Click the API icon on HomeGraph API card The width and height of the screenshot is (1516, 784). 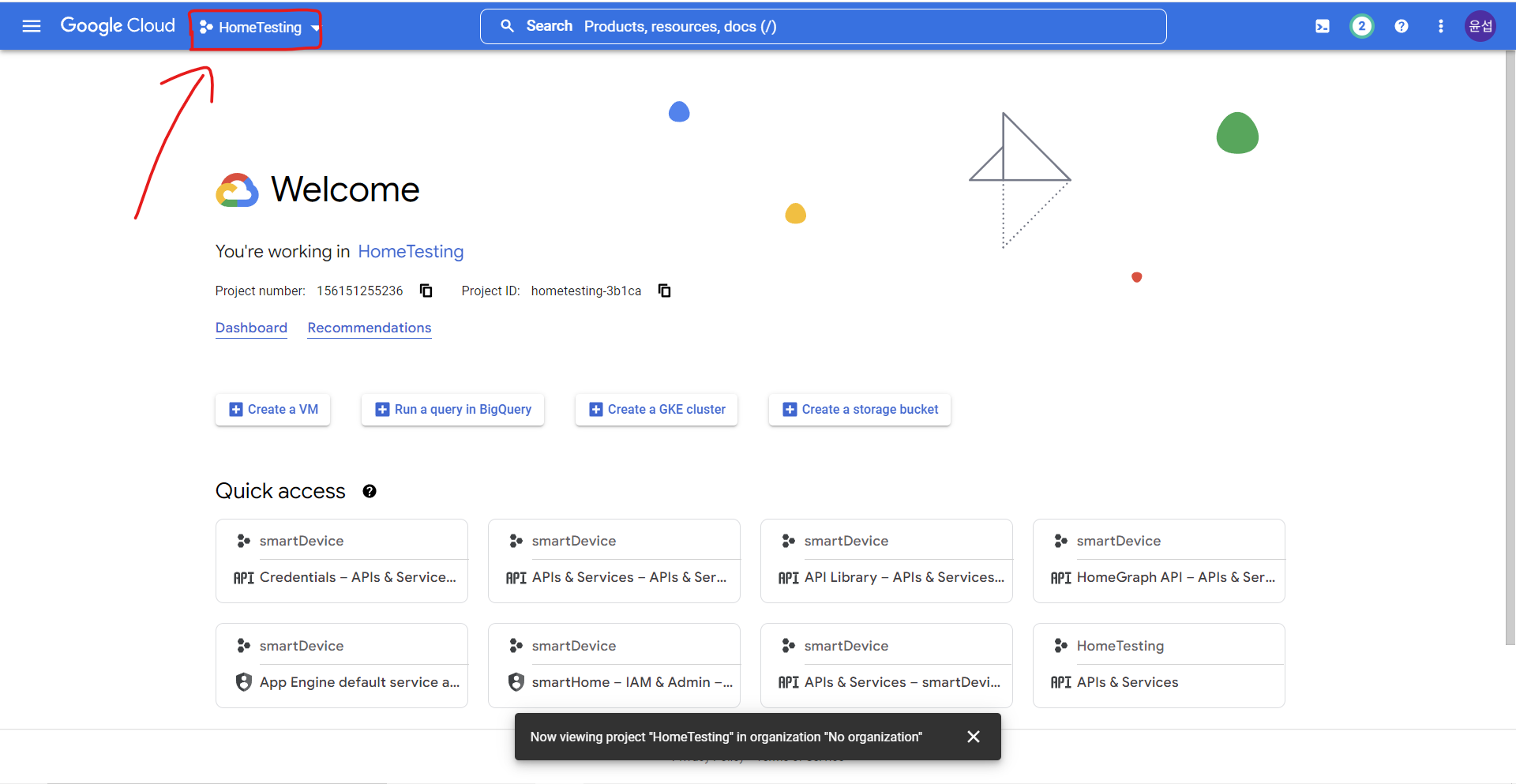click(x=1061, y=578)
